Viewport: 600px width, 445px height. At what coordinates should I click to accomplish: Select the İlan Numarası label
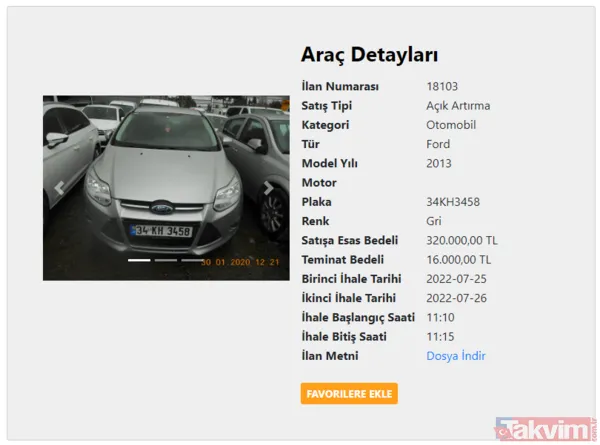[340, 86]
